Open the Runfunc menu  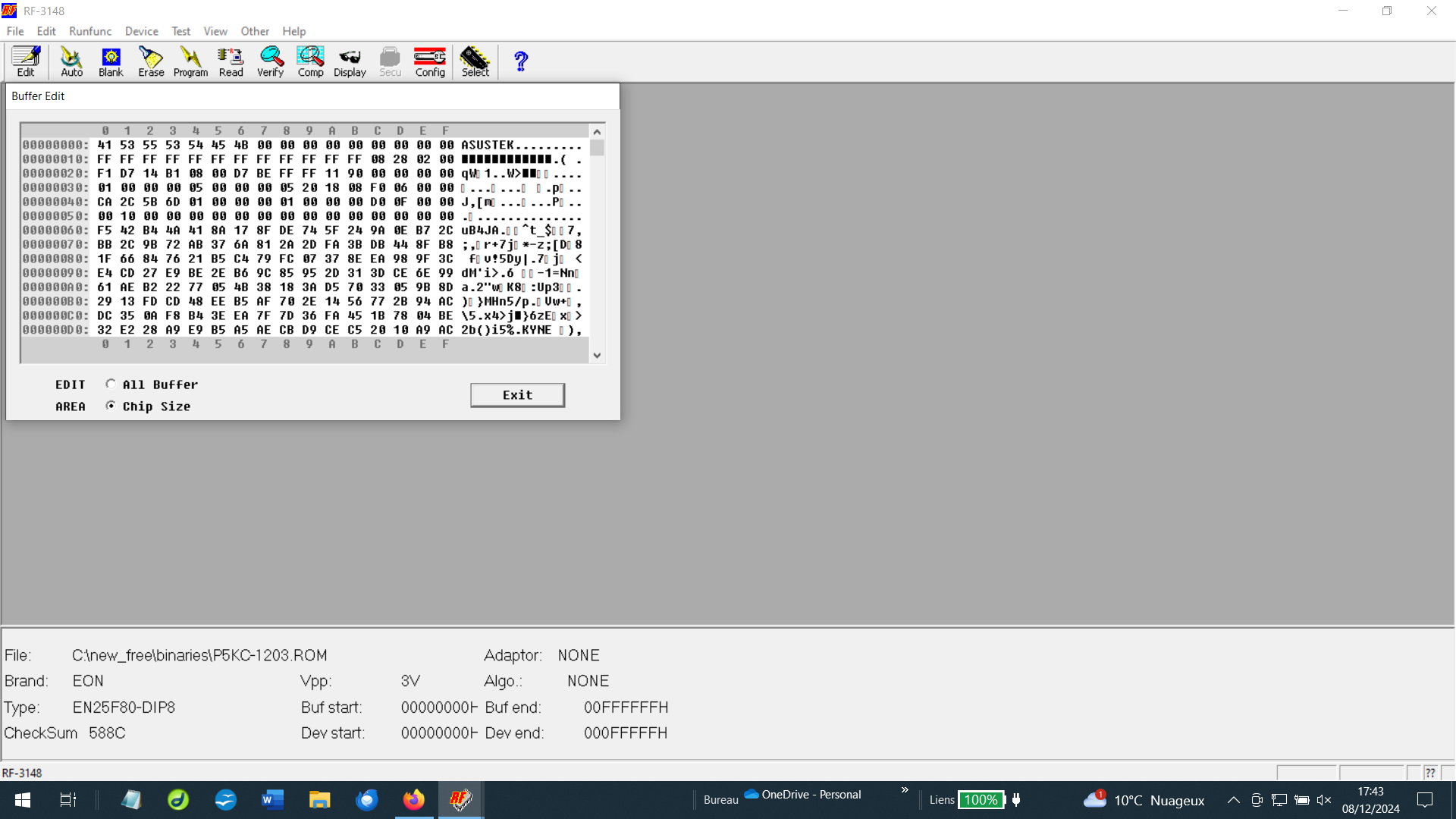[90, 31]
